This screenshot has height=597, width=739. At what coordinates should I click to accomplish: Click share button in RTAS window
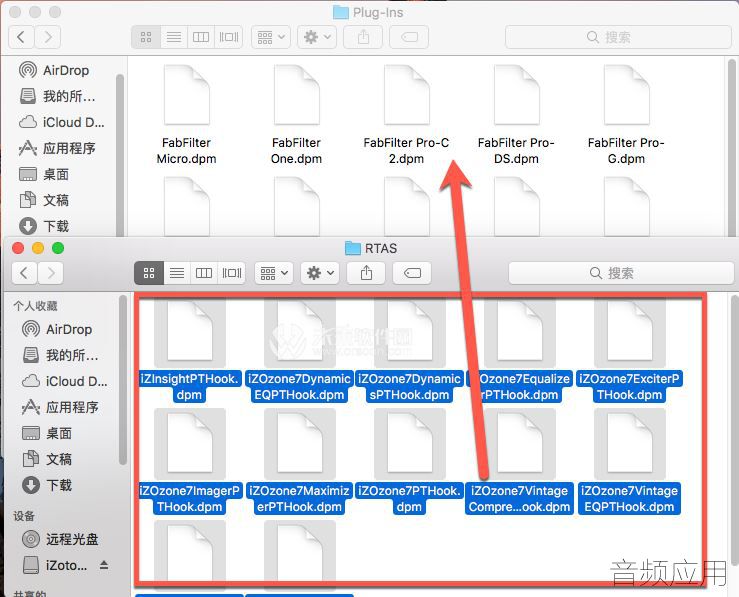pyautogui.click(x=366, y=273)
